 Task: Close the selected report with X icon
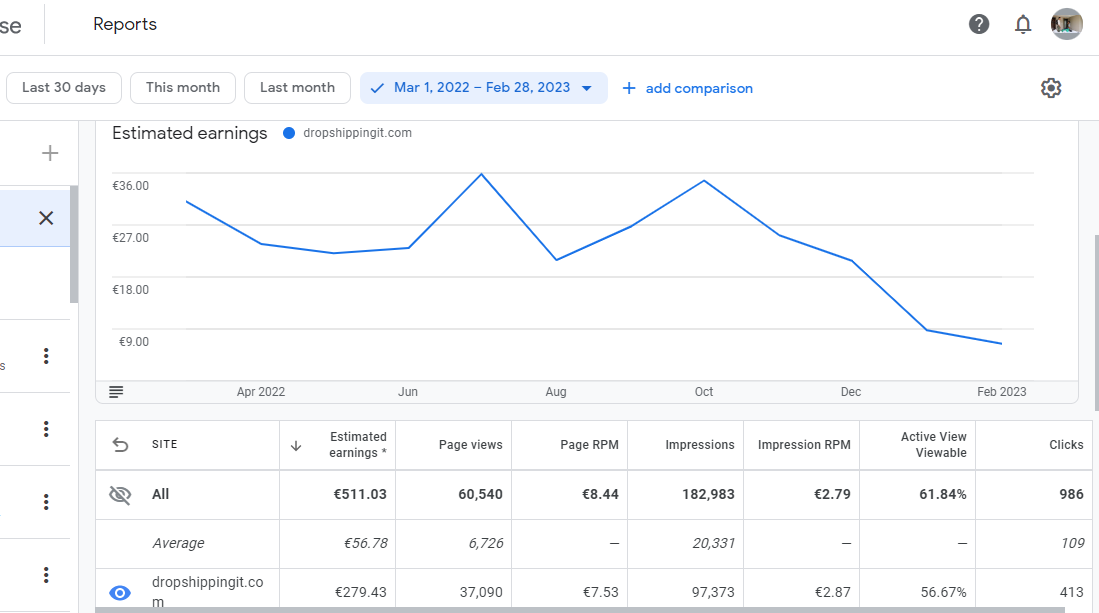tap(46, 218)
